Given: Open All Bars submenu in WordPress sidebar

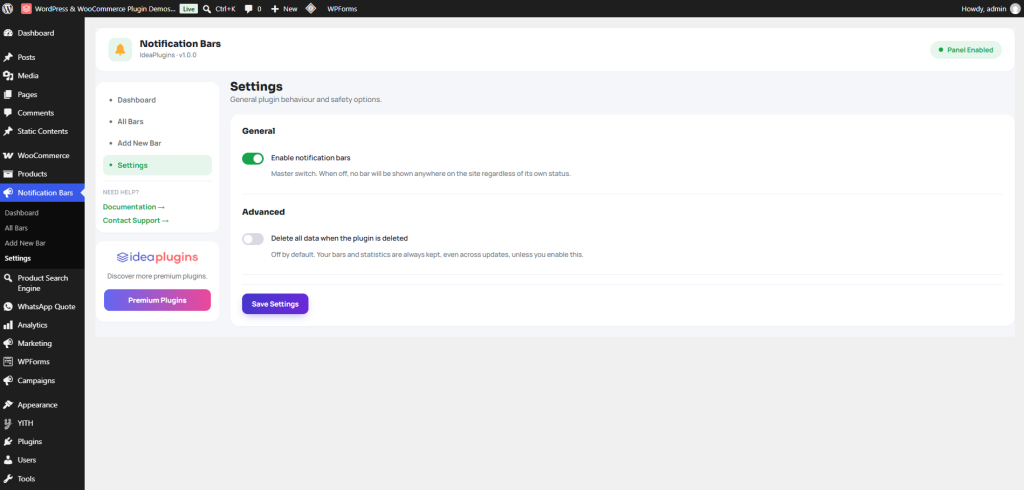Looking at the screenshot, I should 16,228.
